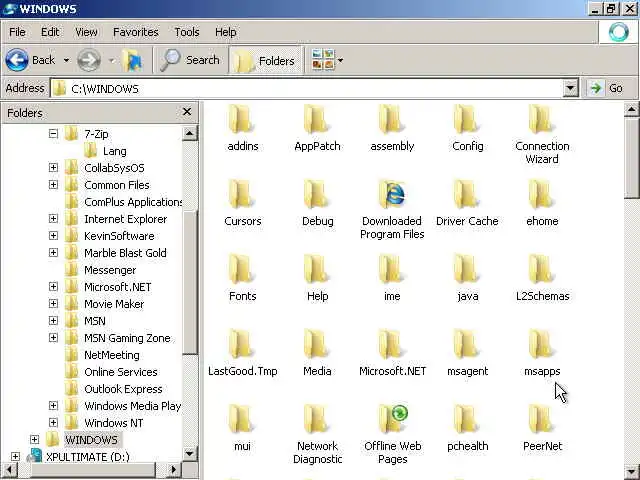Click folder tree horizontal scroll right arrow
Viewport: 640px width, 480px height.
tap(173, 470)
